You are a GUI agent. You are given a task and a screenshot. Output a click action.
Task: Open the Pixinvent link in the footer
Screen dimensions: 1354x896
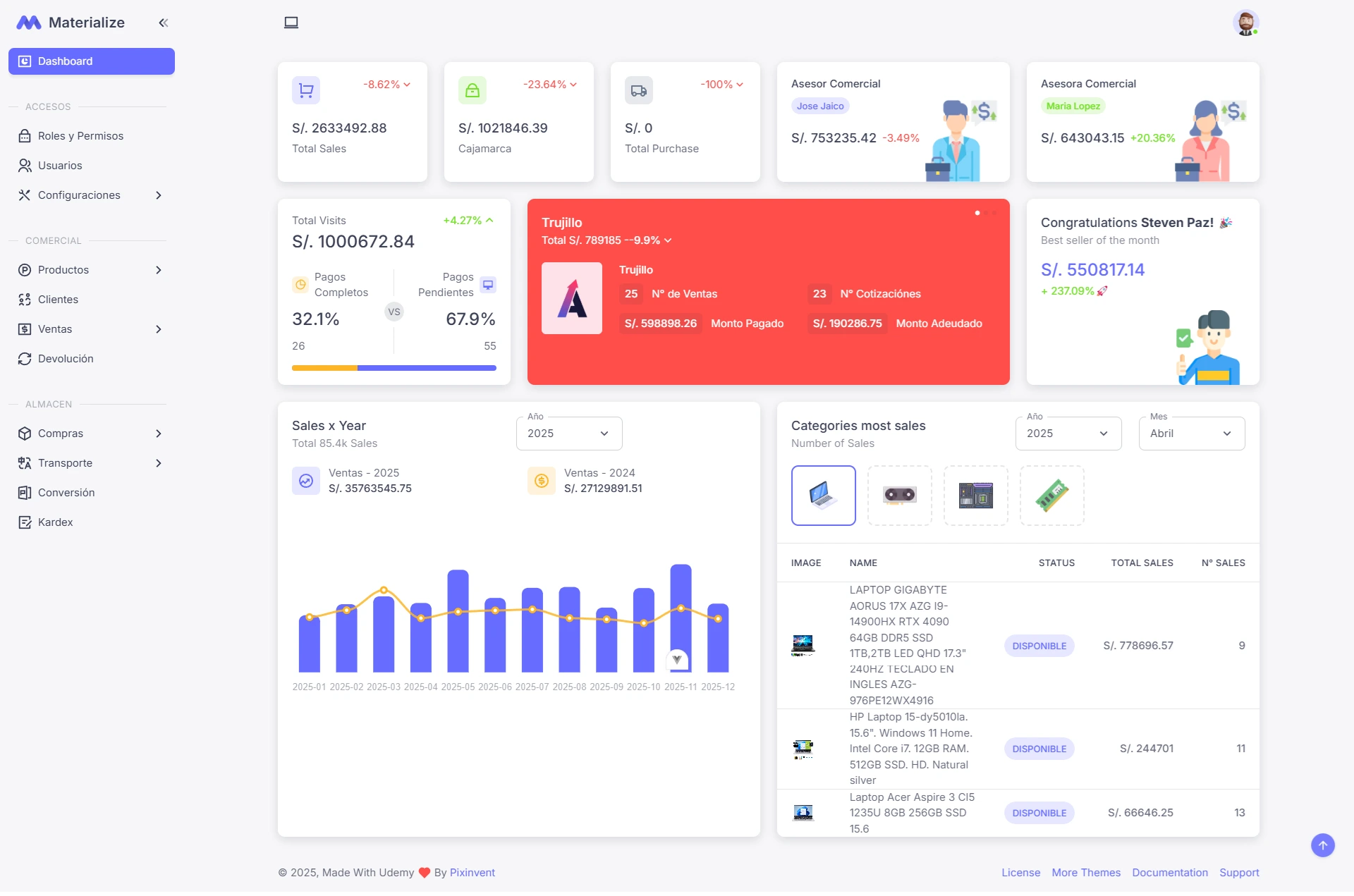(x=472, y=872)
